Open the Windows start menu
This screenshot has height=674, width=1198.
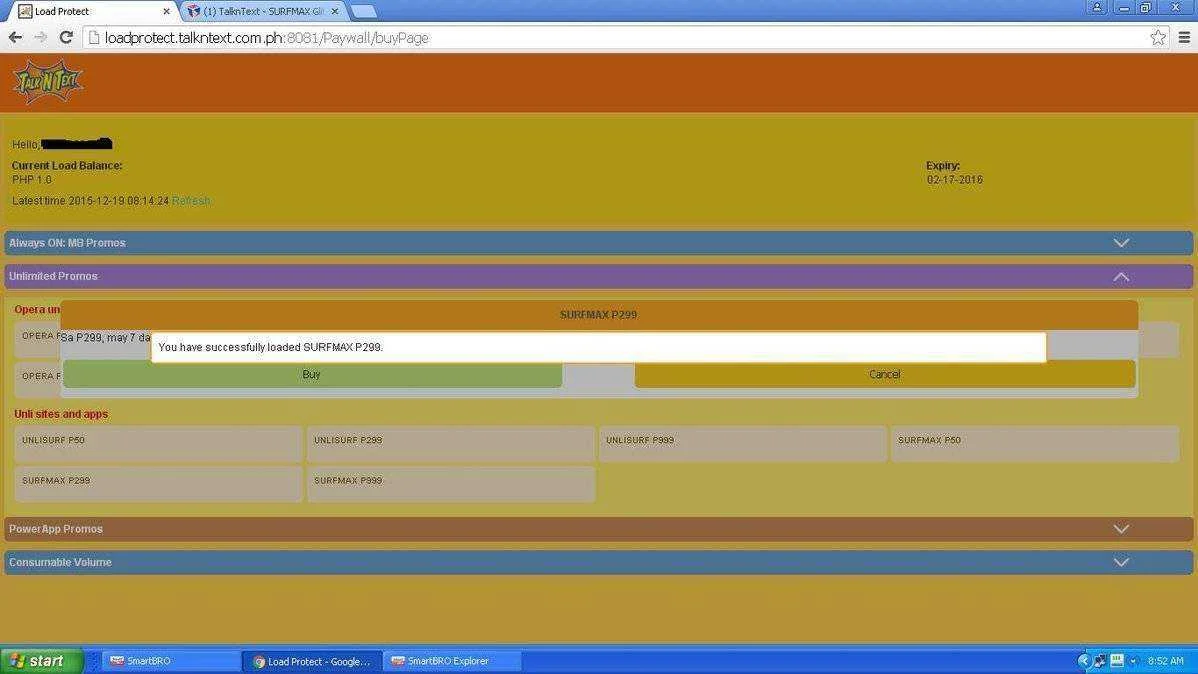(x=42, y=661)
